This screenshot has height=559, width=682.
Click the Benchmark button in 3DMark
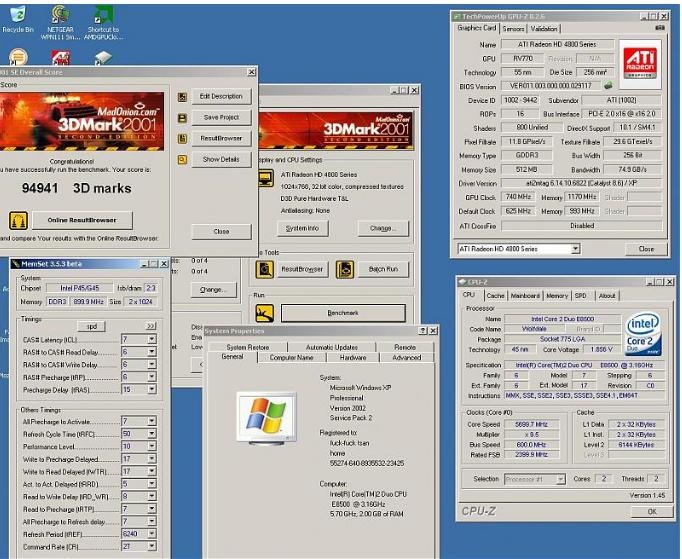tap(343, 313)
